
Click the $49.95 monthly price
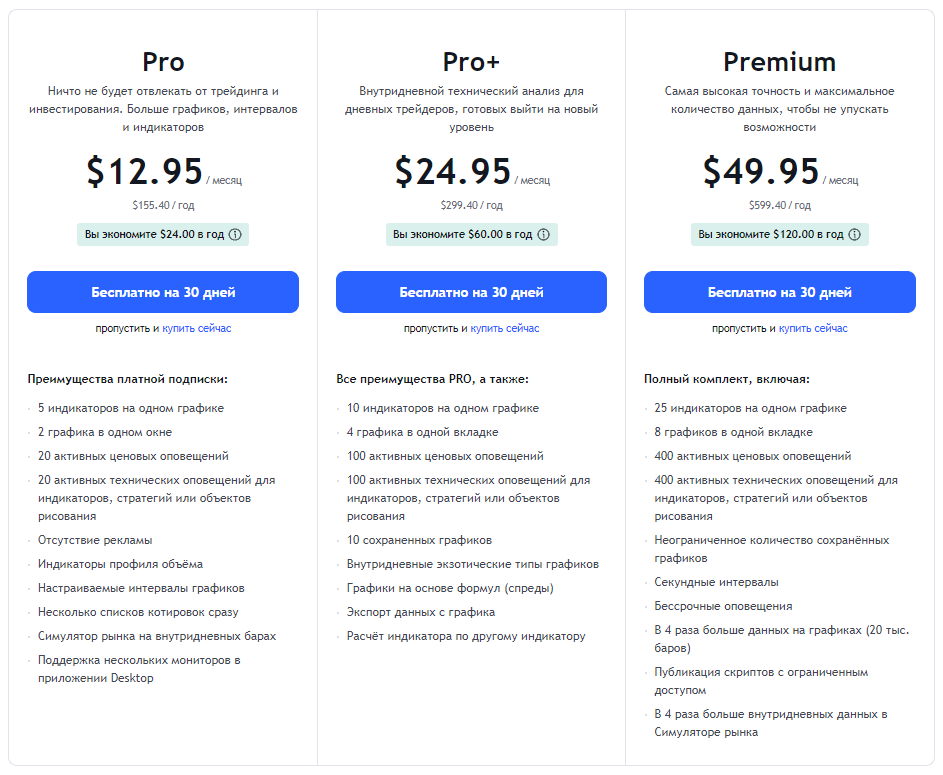click(x=761, y=172)
